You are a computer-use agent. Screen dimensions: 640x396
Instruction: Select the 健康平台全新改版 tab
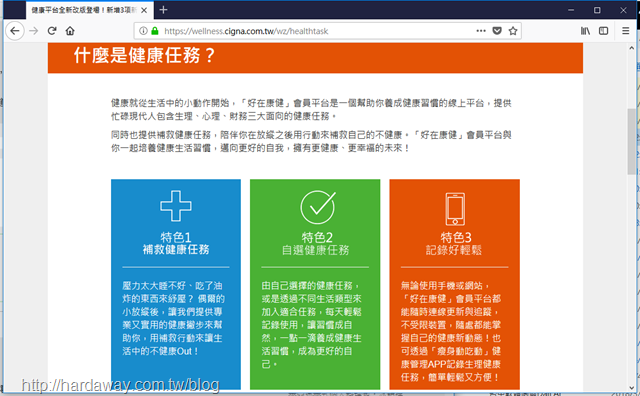[x=90, y=10]
